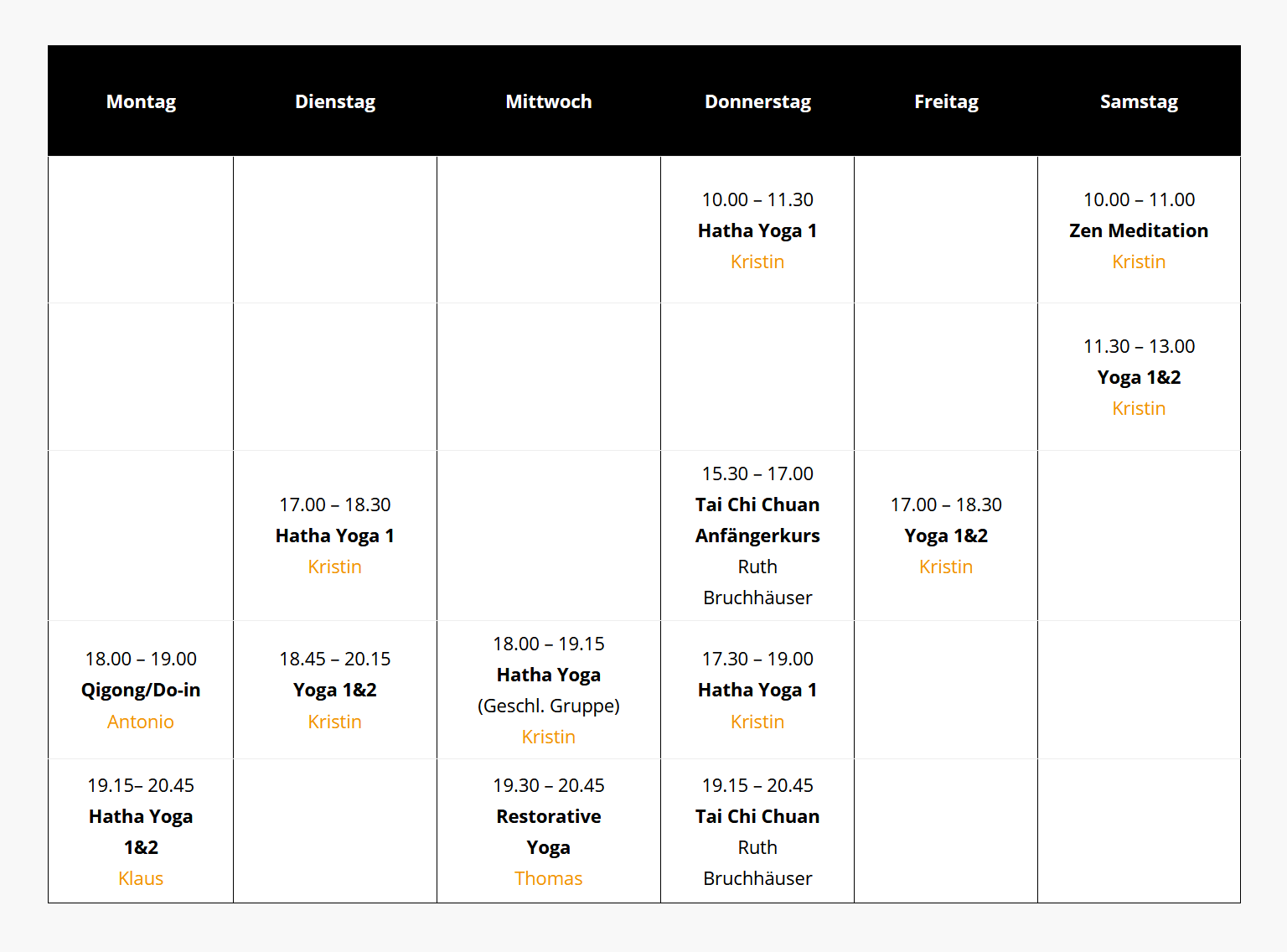
Task: Click Kristin under Saturday Yoga 1&2
Action: point(1139,408)
